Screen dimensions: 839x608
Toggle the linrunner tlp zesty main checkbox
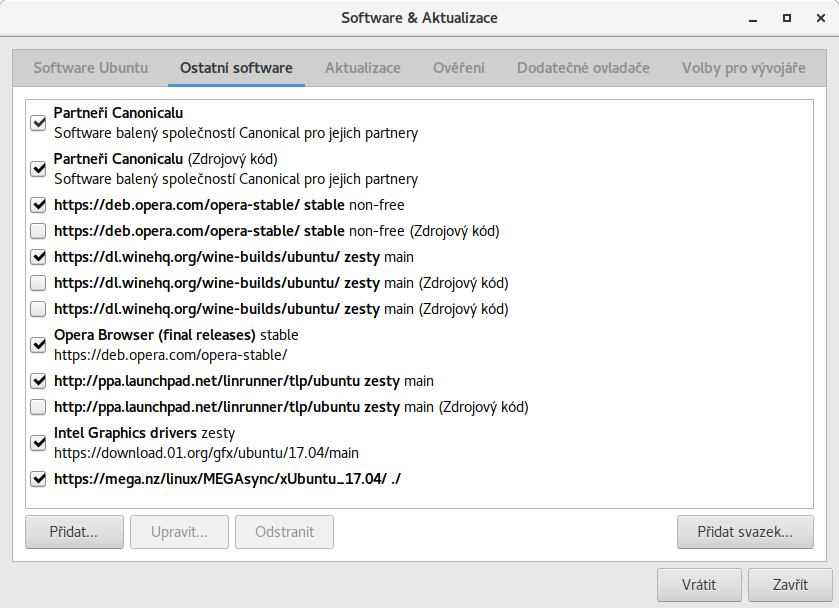click(x=39, y=381)
